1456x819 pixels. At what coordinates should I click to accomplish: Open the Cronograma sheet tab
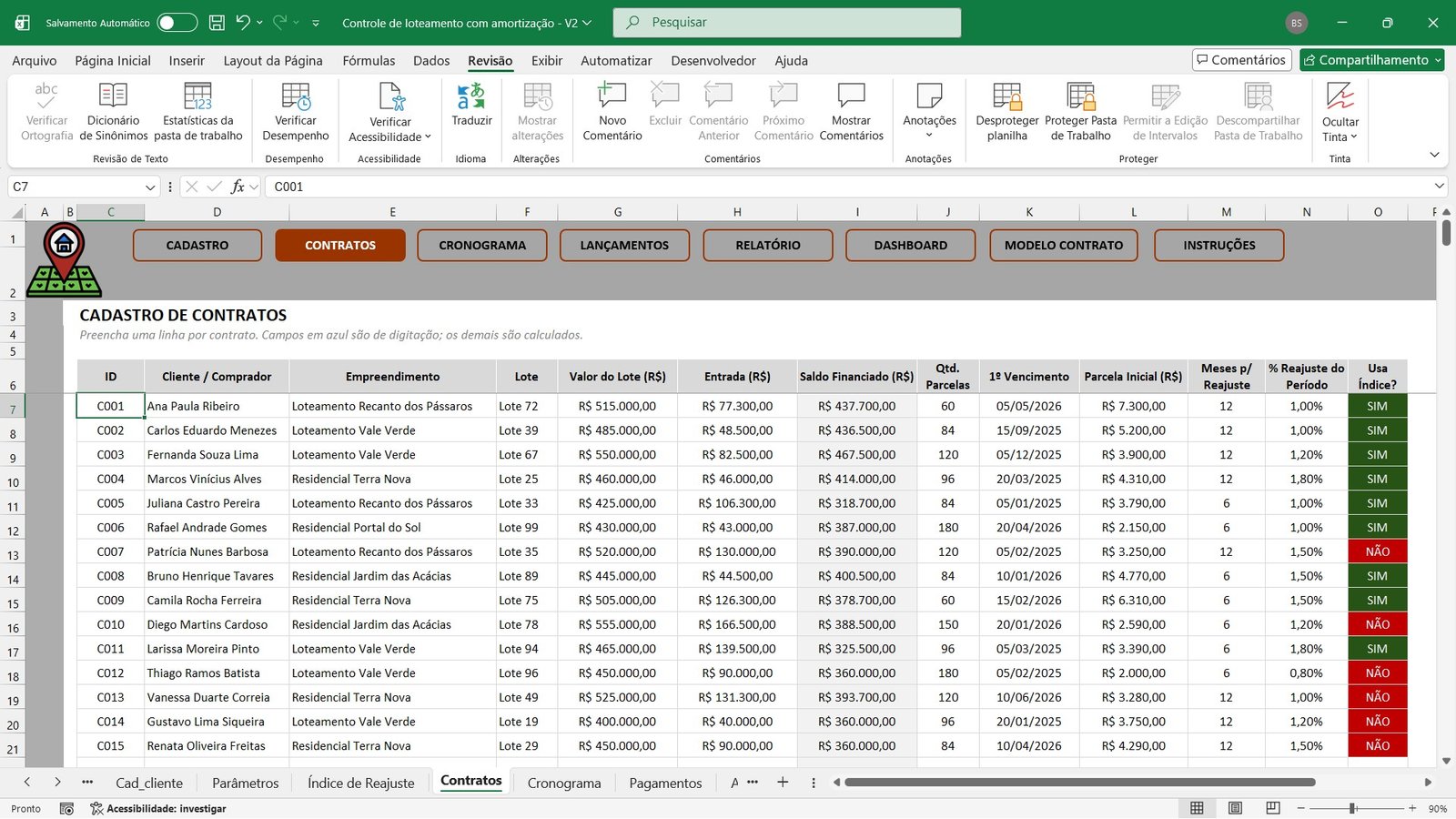pos(564,783)
